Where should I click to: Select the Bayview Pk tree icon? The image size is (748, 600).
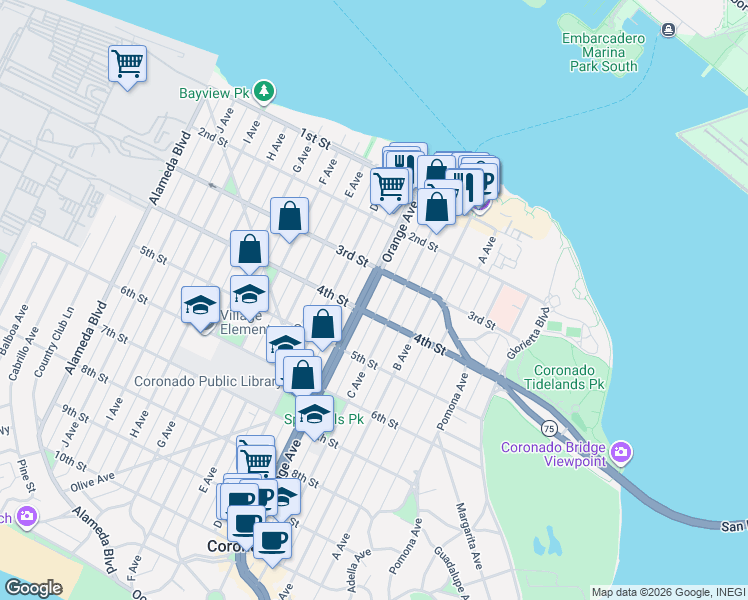click(264, 91)
